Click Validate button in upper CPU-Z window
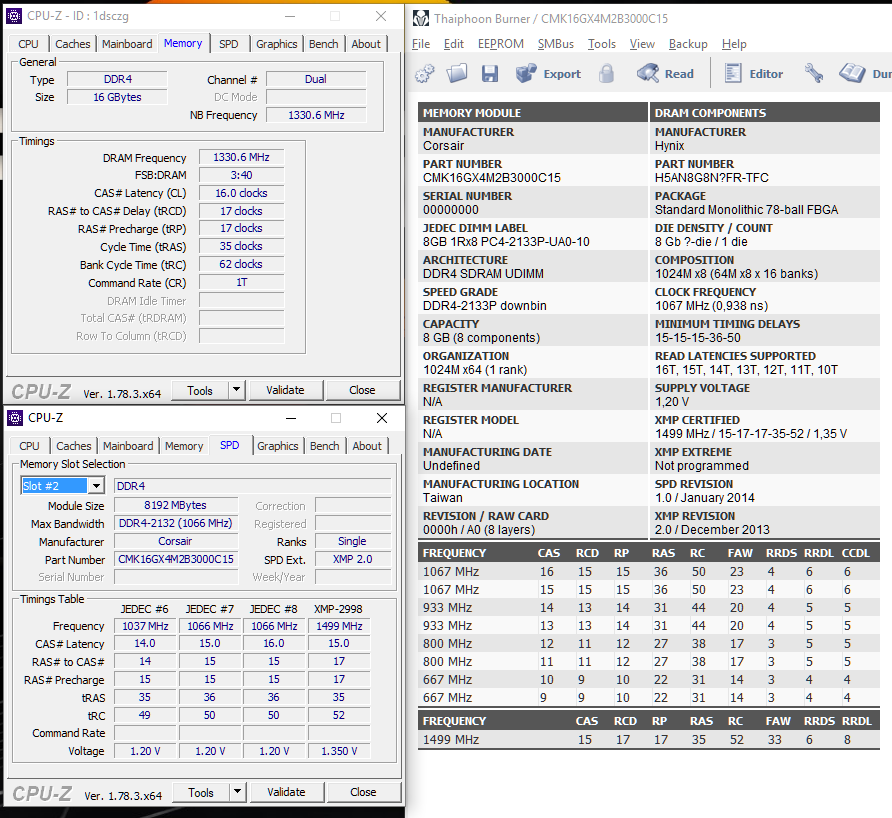This screenshot has width=892, height=818. 286,390
